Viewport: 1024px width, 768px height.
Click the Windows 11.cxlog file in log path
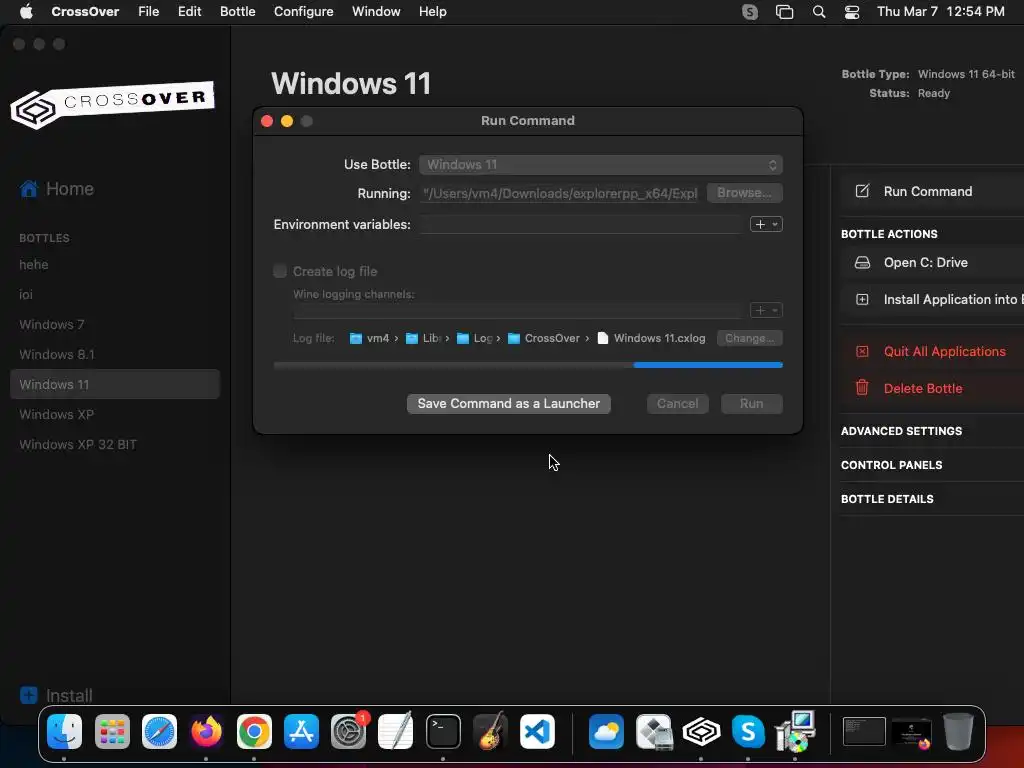point(651,338)
